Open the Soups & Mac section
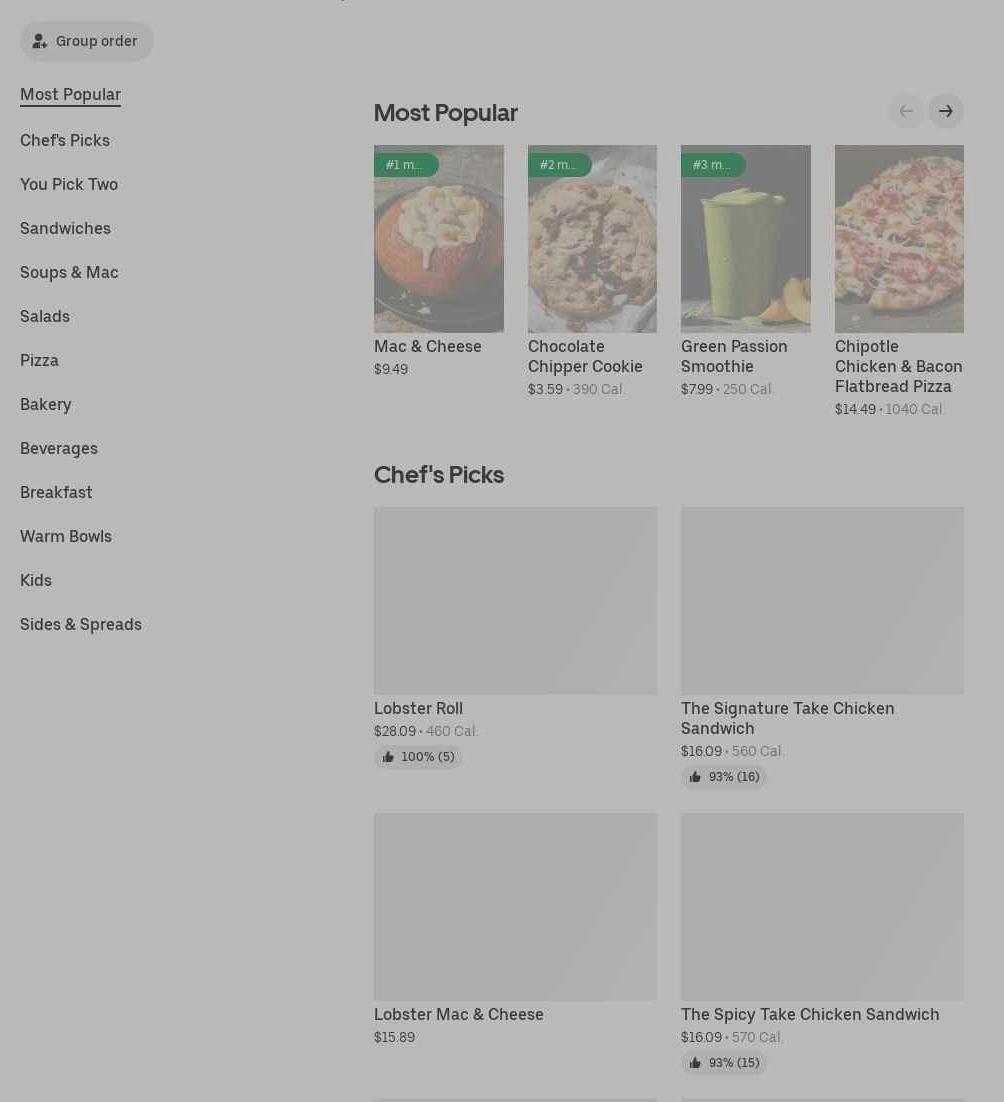The image size is (1004, 1102). [x=69, y=272]
